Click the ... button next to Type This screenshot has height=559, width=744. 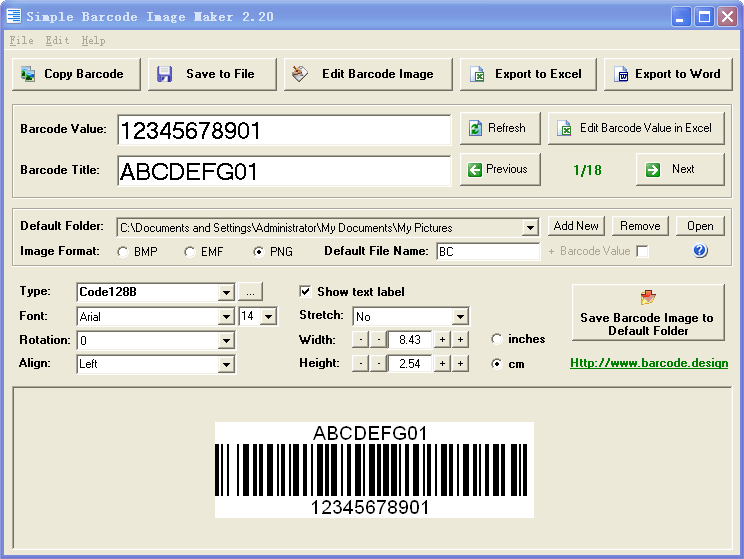(x=250, y=292)
